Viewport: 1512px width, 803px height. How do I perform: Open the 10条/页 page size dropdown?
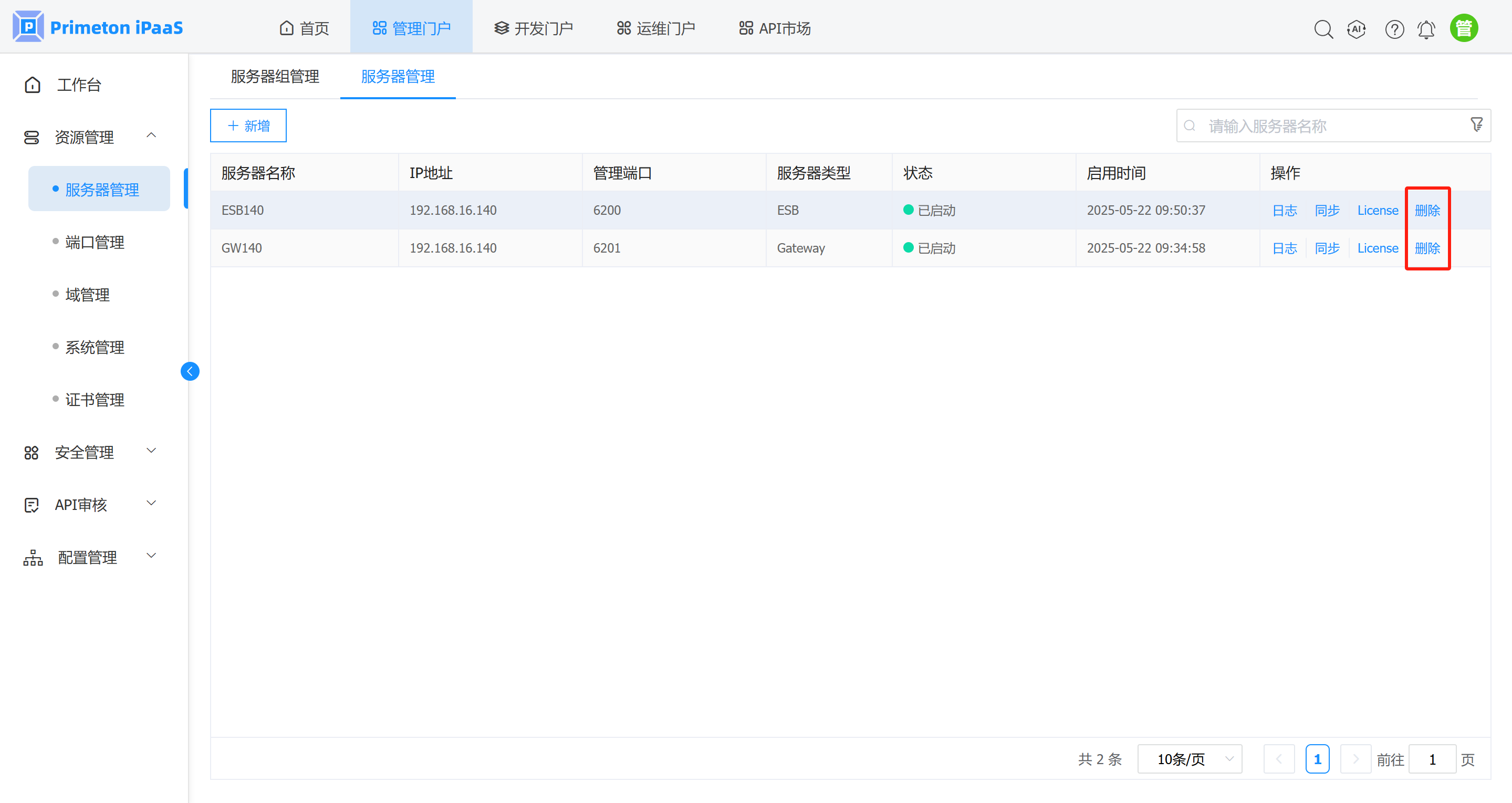[1189, 758]
